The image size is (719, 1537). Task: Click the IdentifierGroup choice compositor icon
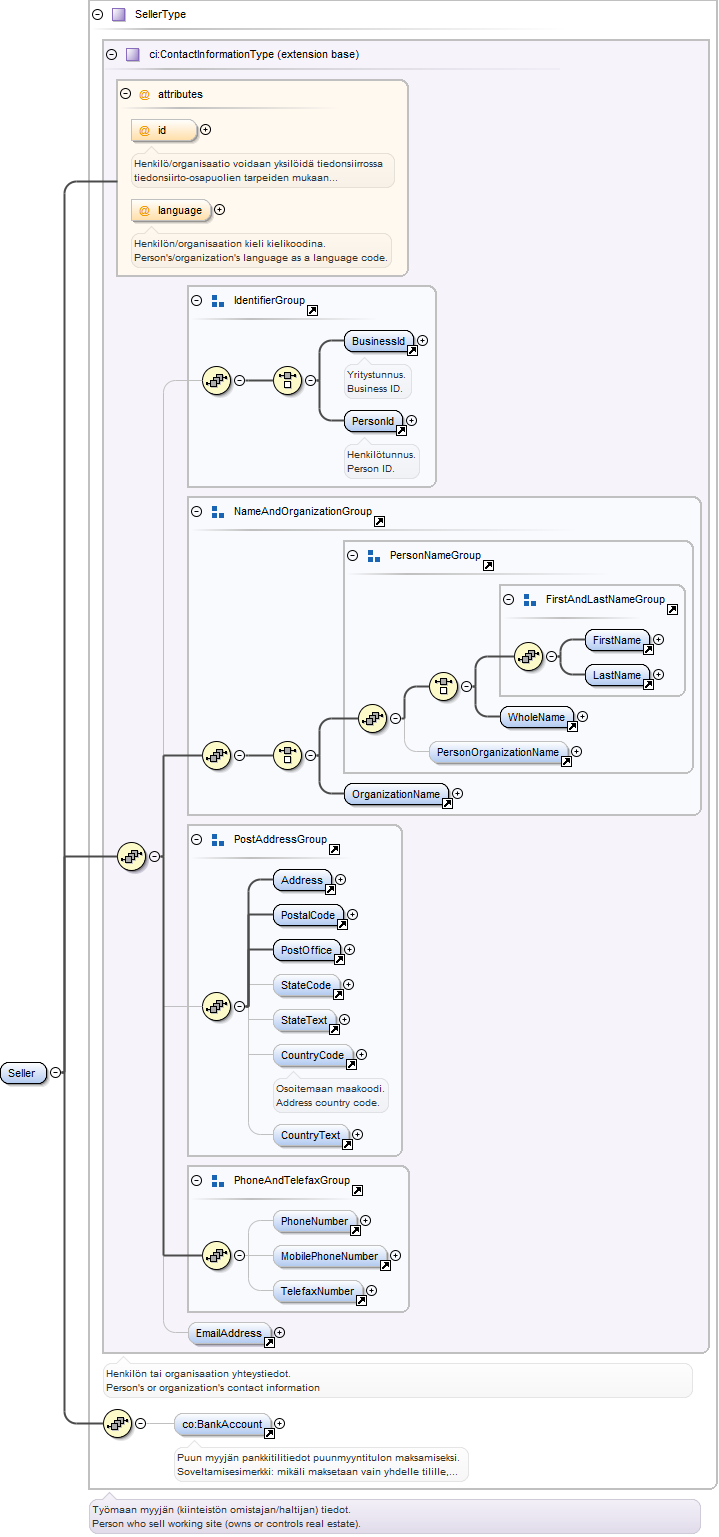tap(288, 380)
